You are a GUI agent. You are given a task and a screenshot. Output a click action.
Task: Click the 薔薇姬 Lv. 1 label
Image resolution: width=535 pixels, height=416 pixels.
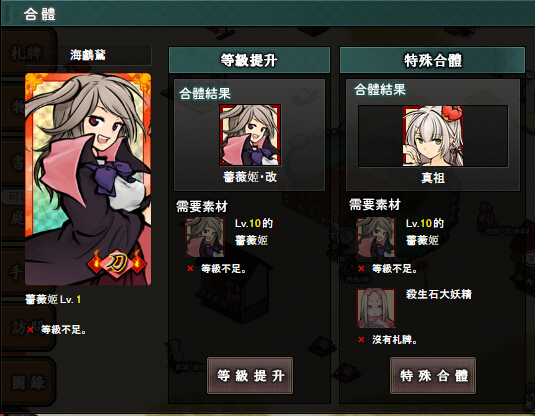(53, 299)
